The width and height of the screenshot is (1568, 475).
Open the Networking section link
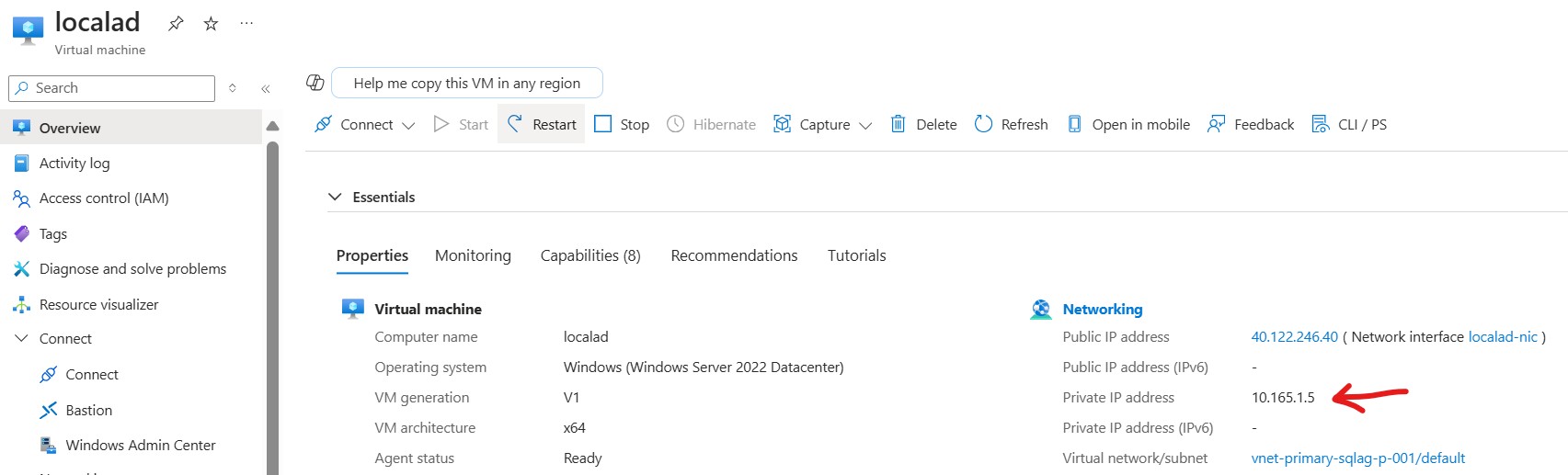point(1103,310)
